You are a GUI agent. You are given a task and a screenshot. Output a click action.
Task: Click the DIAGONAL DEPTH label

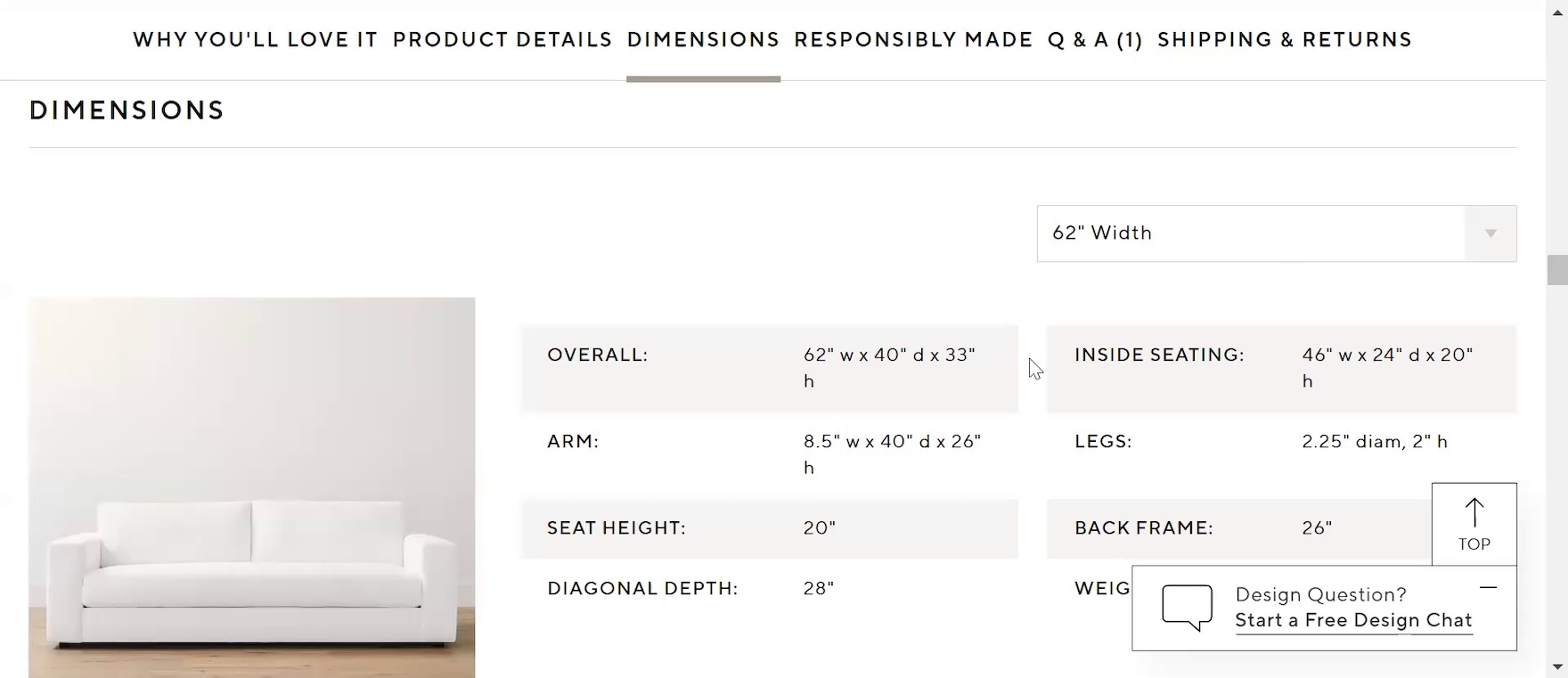coord(642,589)
